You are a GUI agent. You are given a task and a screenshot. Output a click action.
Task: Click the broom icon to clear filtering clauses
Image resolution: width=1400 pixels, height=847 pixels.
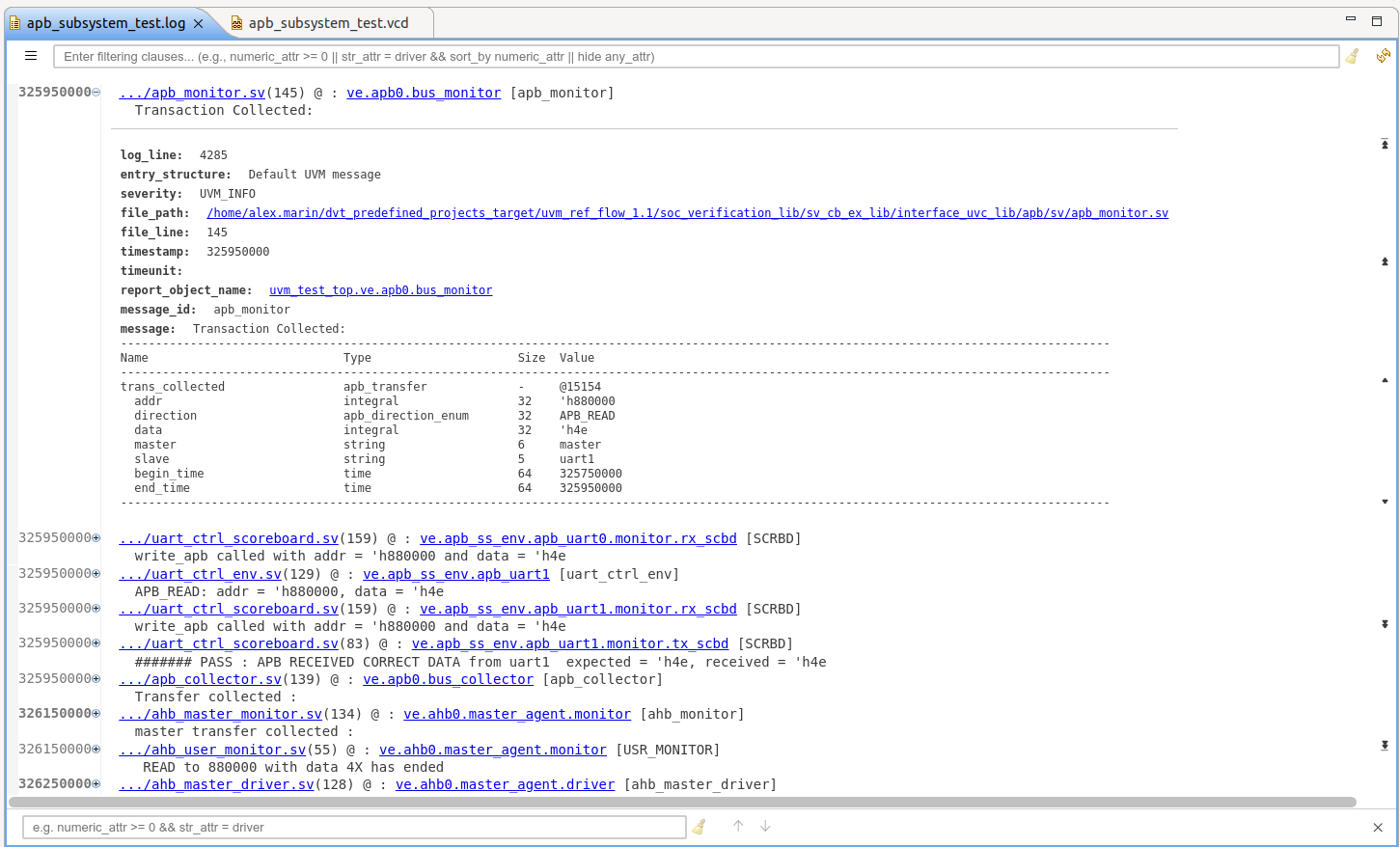(1351, 56)
